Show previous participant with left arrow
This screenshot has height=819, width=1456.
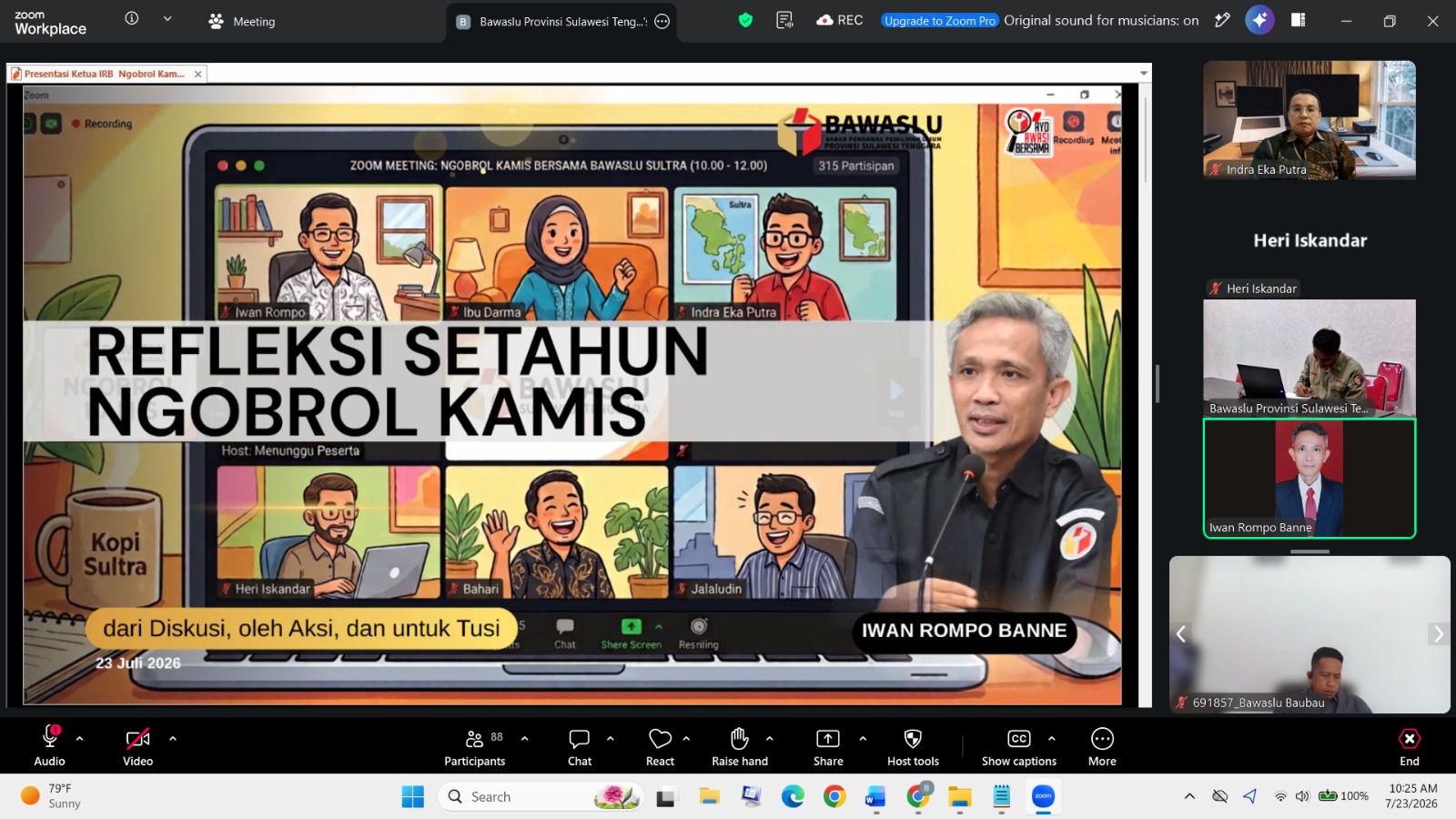pyautogui.click(x=1180, y=634)
